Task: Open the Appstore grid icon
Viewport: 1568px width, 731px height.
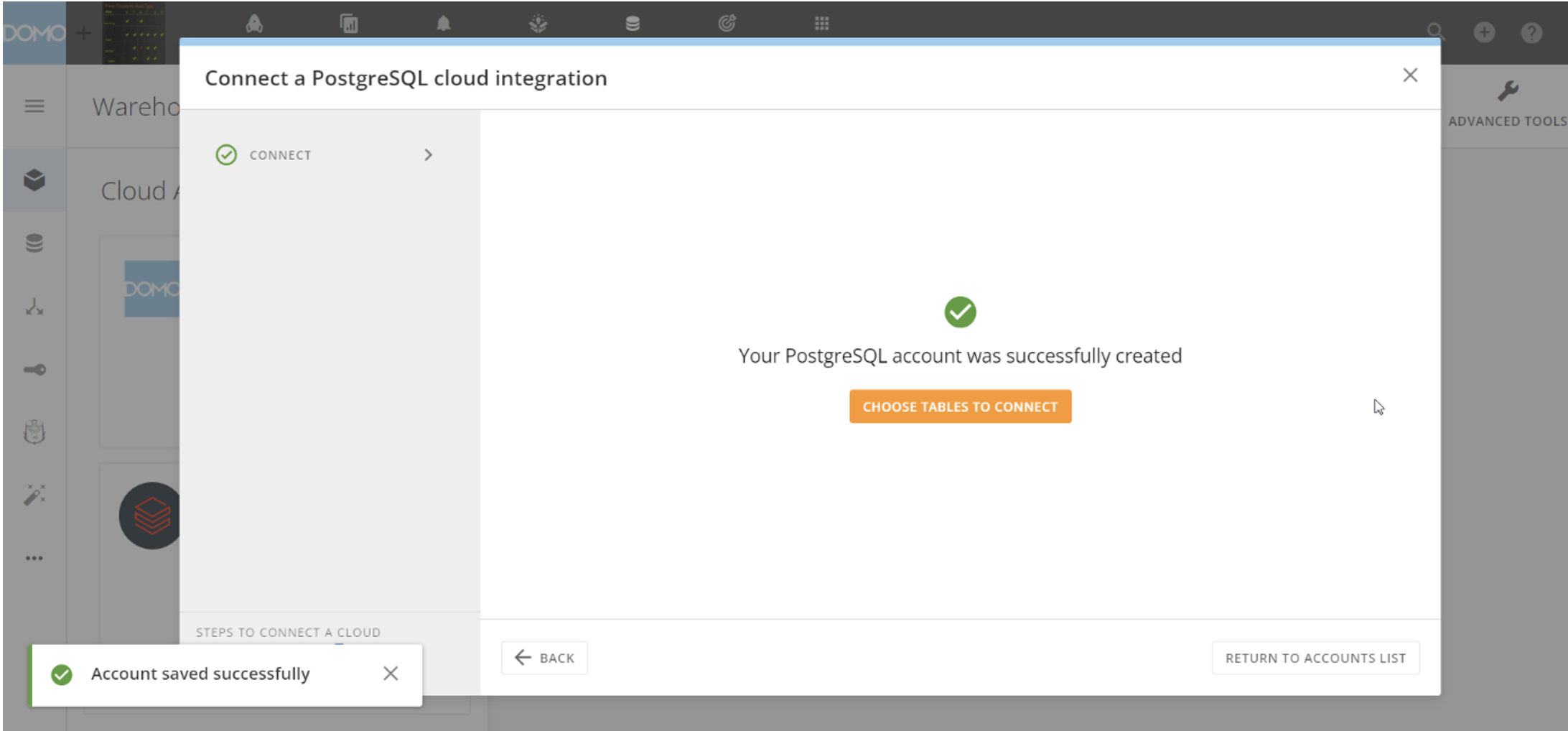Action: click(821, 23)
